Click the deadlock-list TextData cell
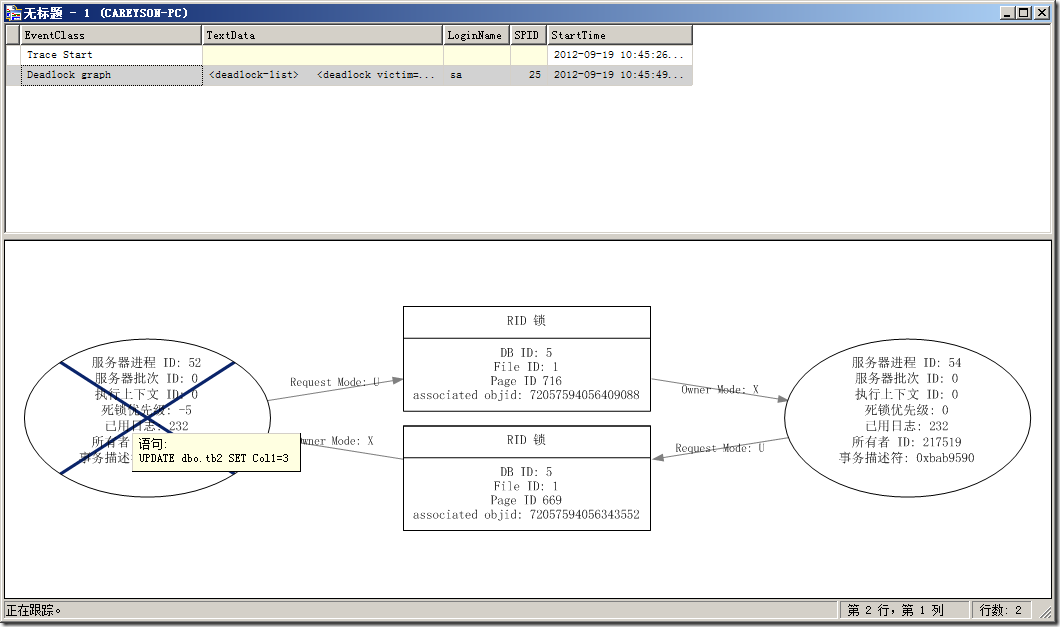This screenshot has height=627, width=1060. click(x=322, y=75)
